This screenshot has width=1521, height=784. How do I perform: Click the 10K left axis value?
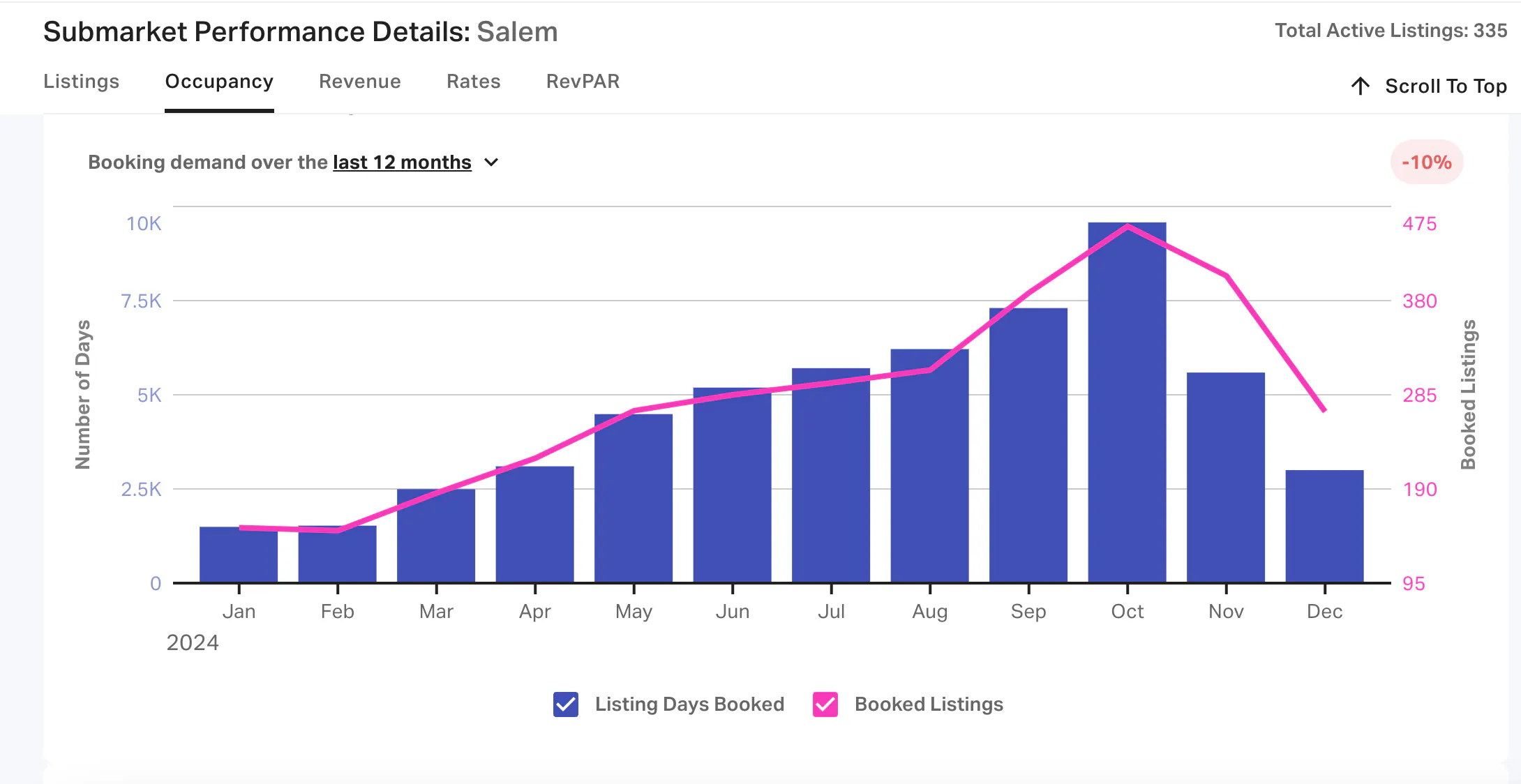(x=143, y=224)
